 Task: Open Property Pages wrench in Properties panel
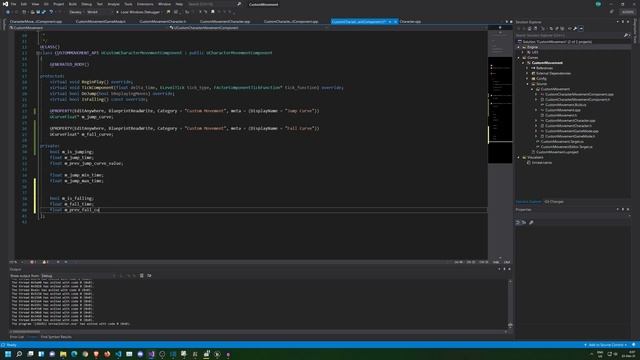pos(531,222)
